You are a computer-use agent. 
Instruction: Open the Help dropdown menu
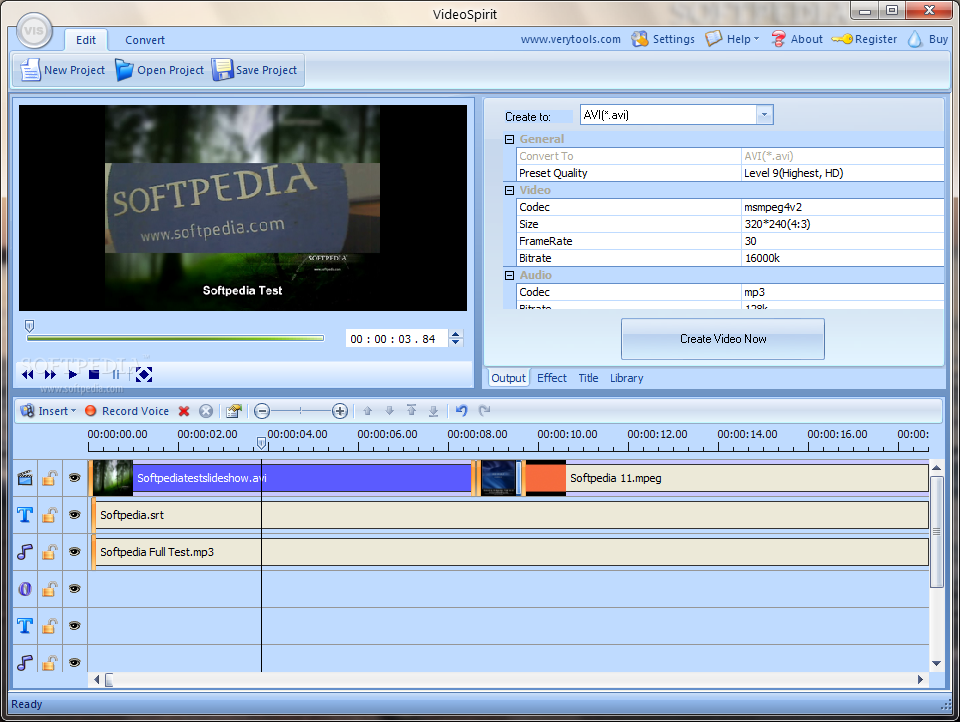(732, 39)
